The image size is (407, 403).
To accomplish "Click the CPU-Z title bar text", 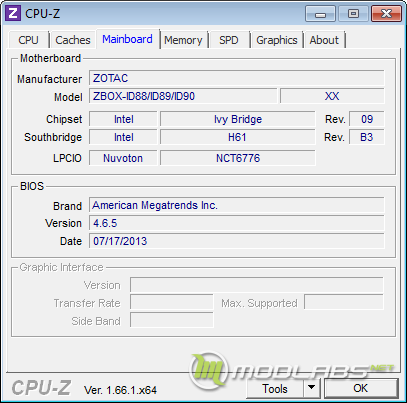I will pos(42,14).
